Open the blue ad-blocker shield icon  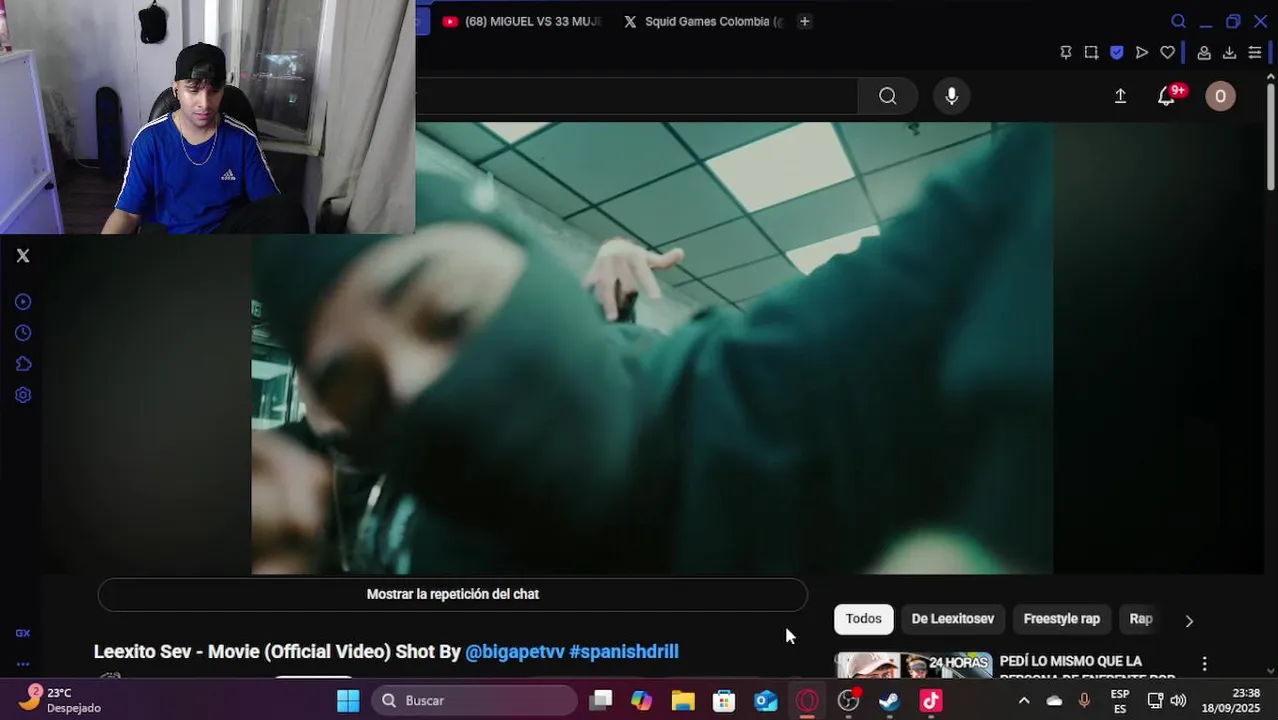click(x=1117, y=53)
